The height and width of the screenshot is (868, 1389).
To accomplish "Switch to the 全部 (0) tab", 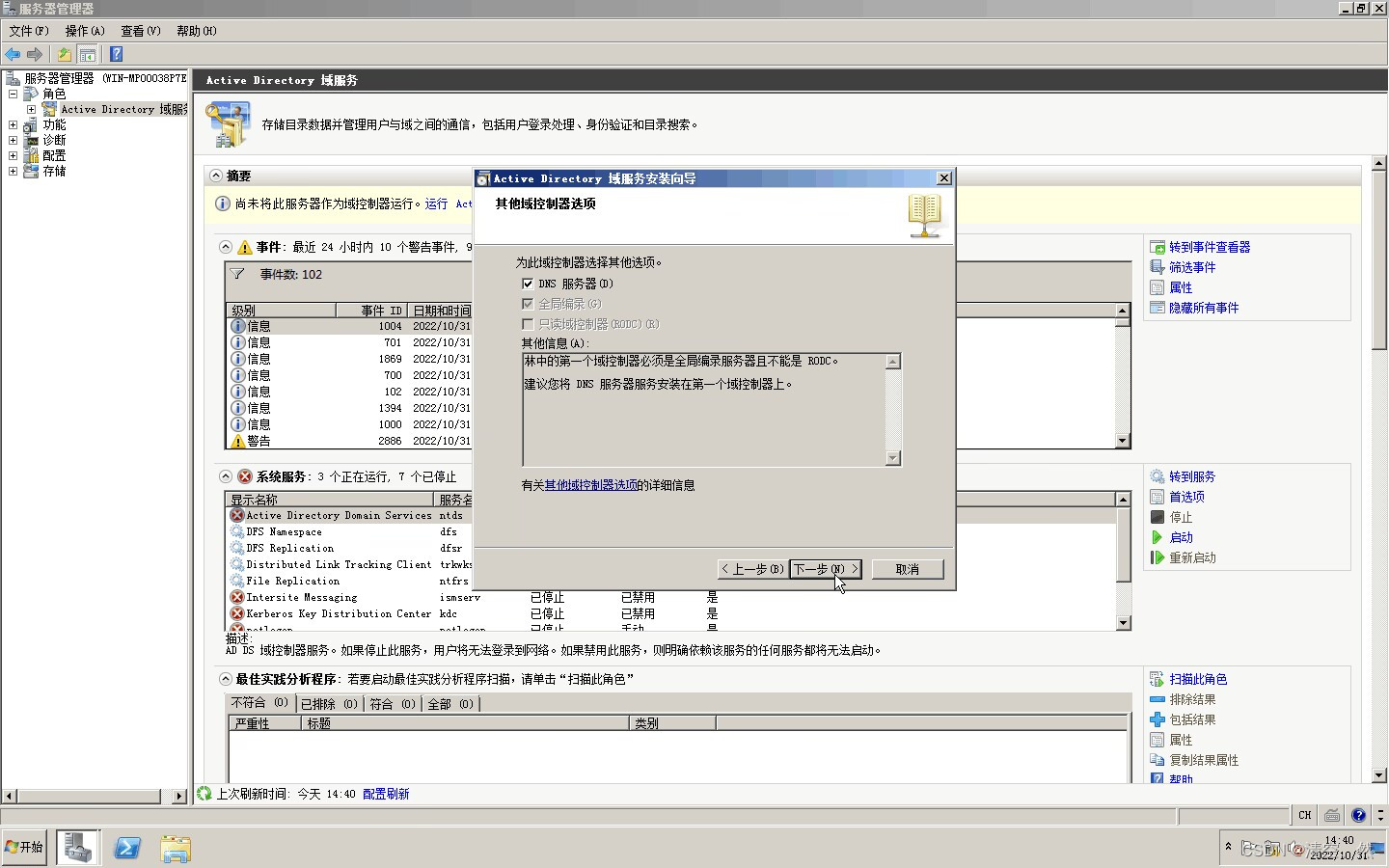I will (x=451, y=705).
